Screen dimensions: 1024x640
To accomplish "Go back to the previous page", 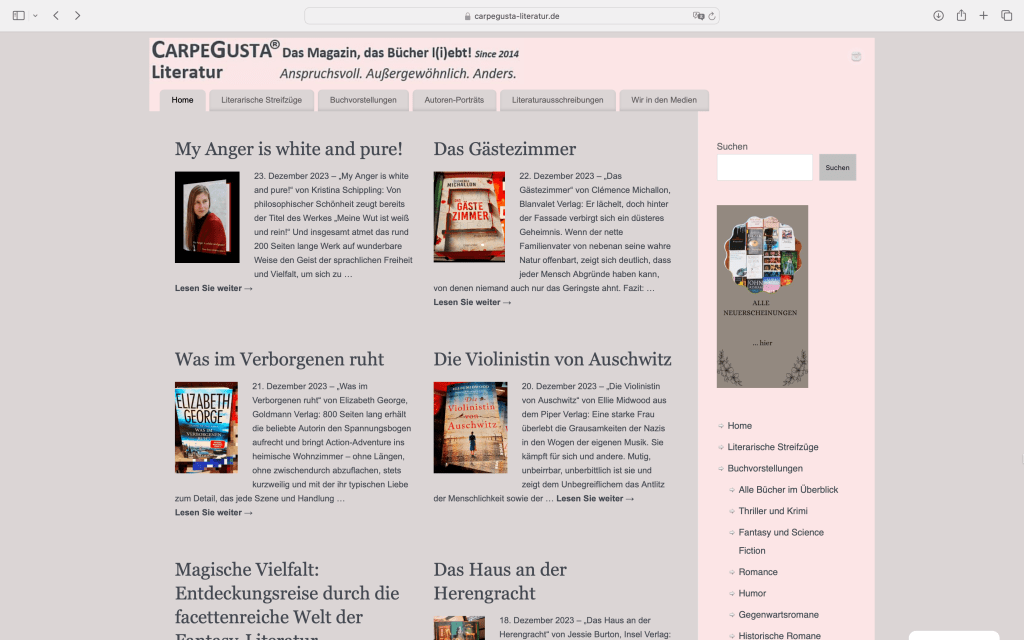I will pos(56,15).
